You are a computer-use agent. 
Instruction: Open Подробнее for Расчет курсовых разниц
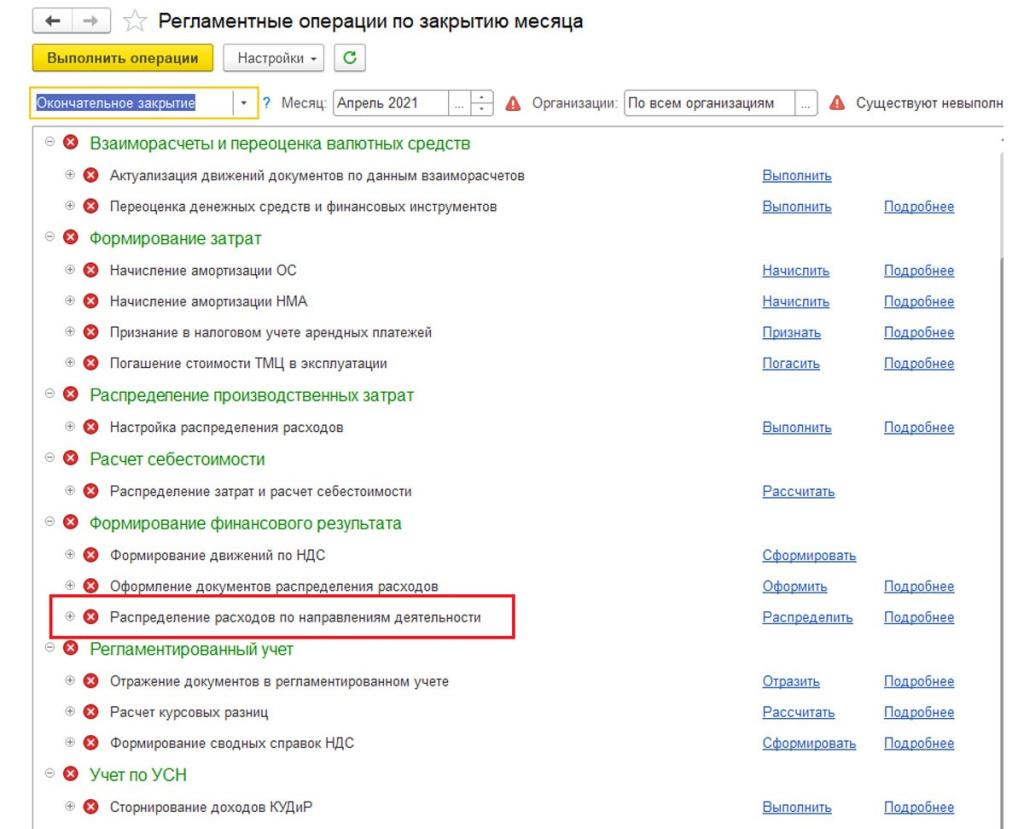coord(919,712)
